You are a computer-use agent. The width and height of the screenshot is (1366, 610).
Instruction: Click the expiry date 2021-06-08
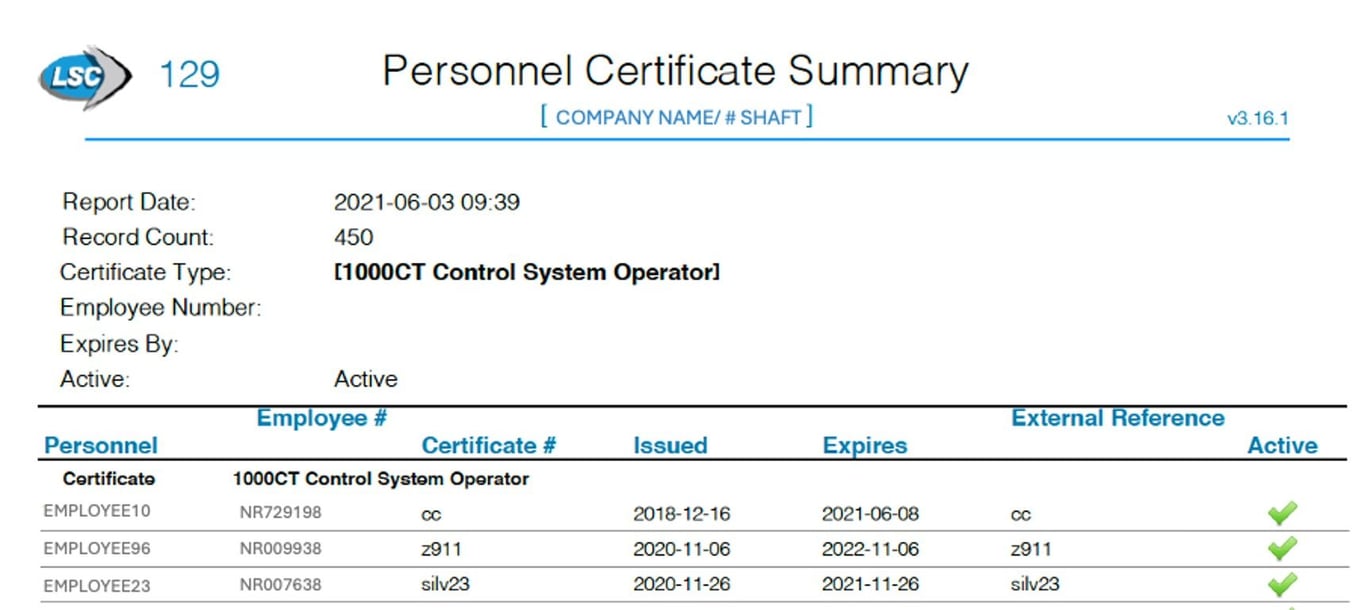pos(870,514)
